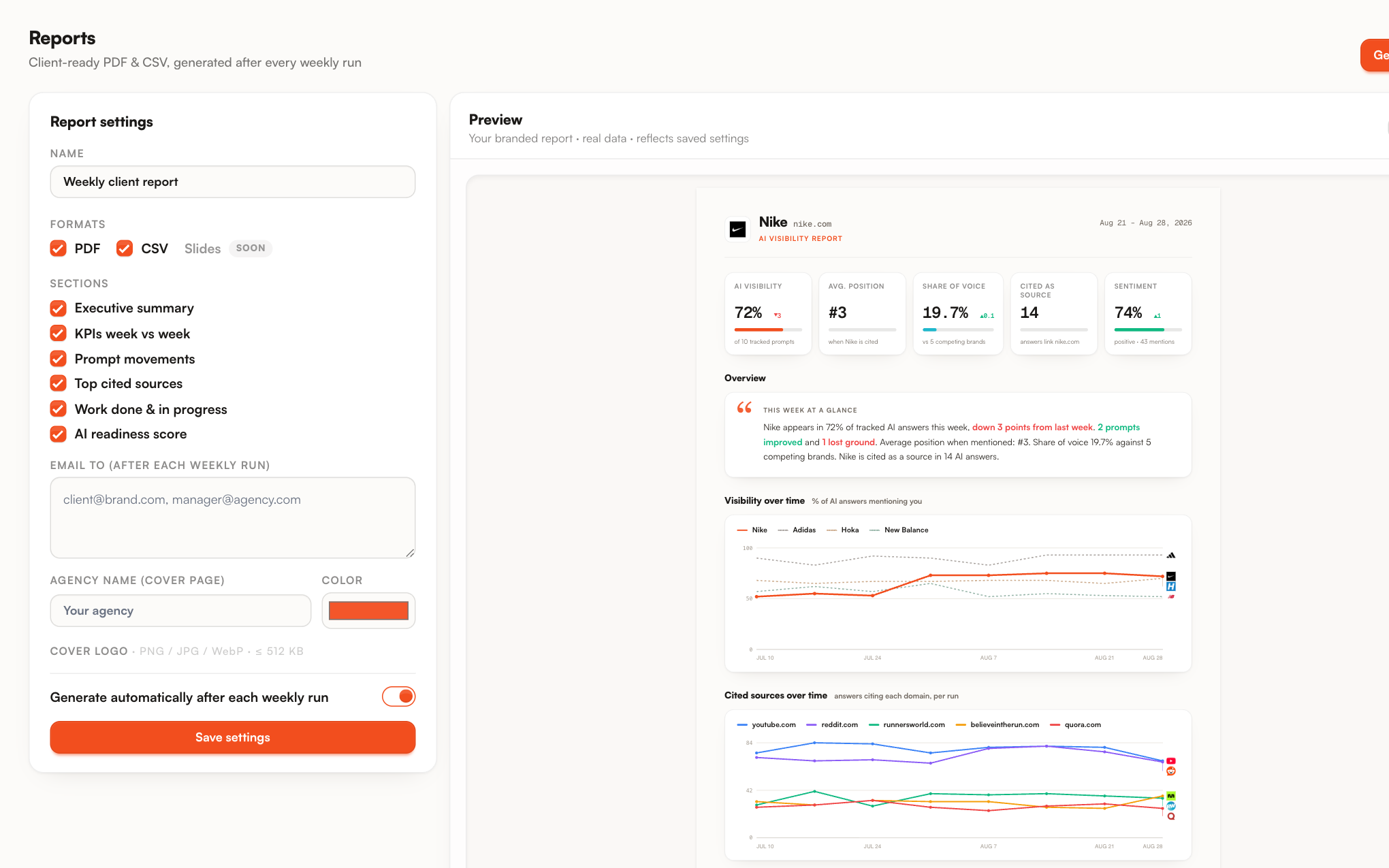Click the 'Report settings' panel title

pyautogui.click(x=101, y=122)
